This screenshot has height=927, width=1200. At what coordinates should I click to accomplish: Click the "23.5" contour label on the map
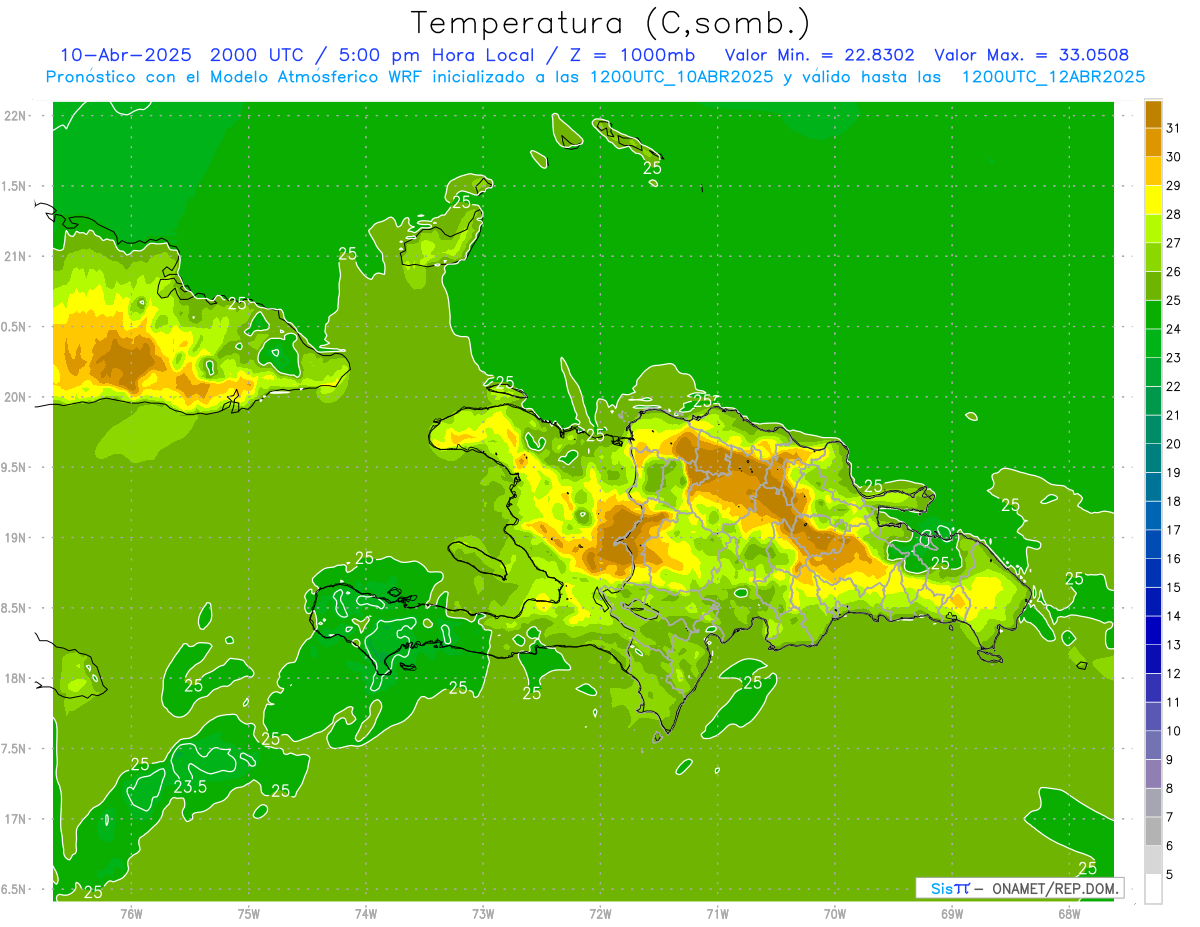tap(190, 787)
